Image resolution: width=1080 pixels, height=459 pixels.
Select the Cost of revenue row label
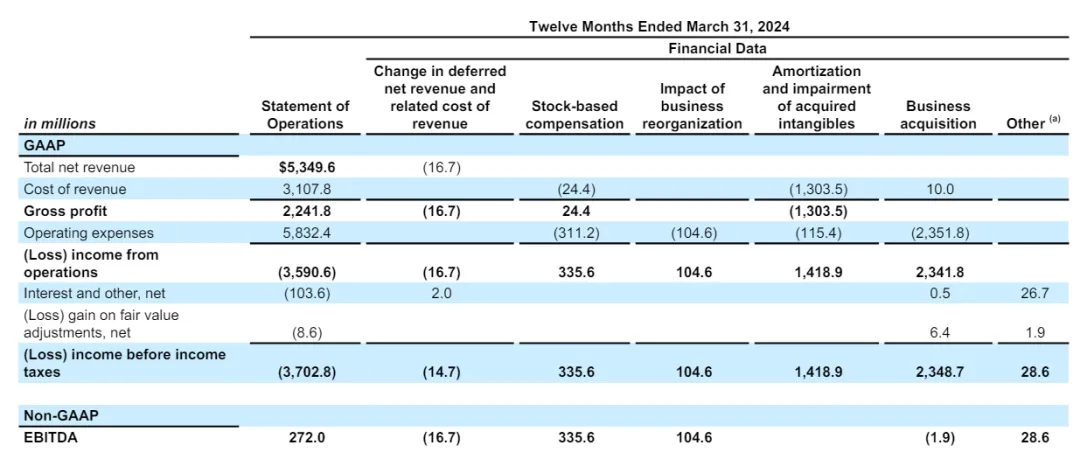[75, 189]
